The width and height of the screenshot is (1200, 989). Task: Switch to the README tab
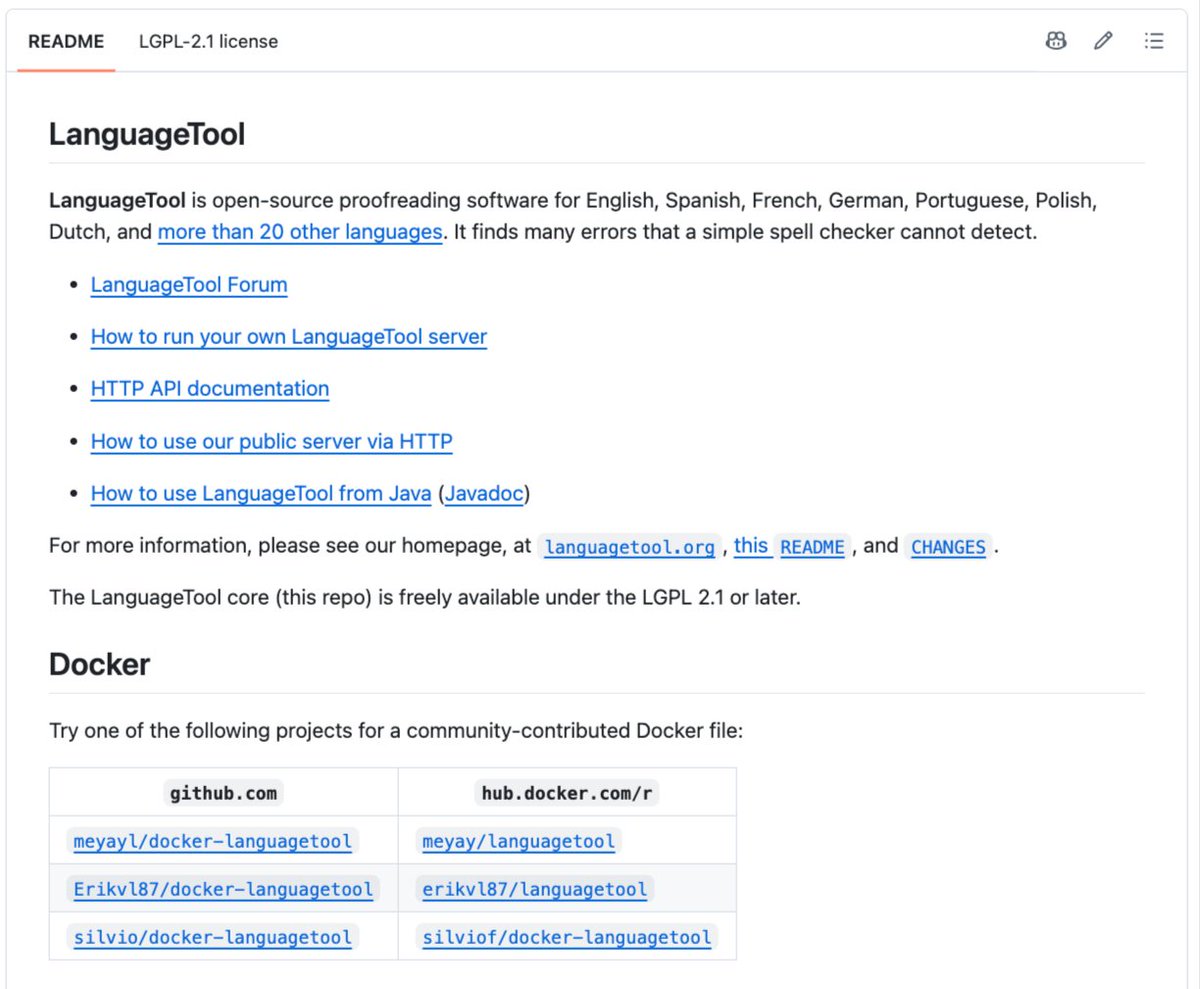coord(66,41)
